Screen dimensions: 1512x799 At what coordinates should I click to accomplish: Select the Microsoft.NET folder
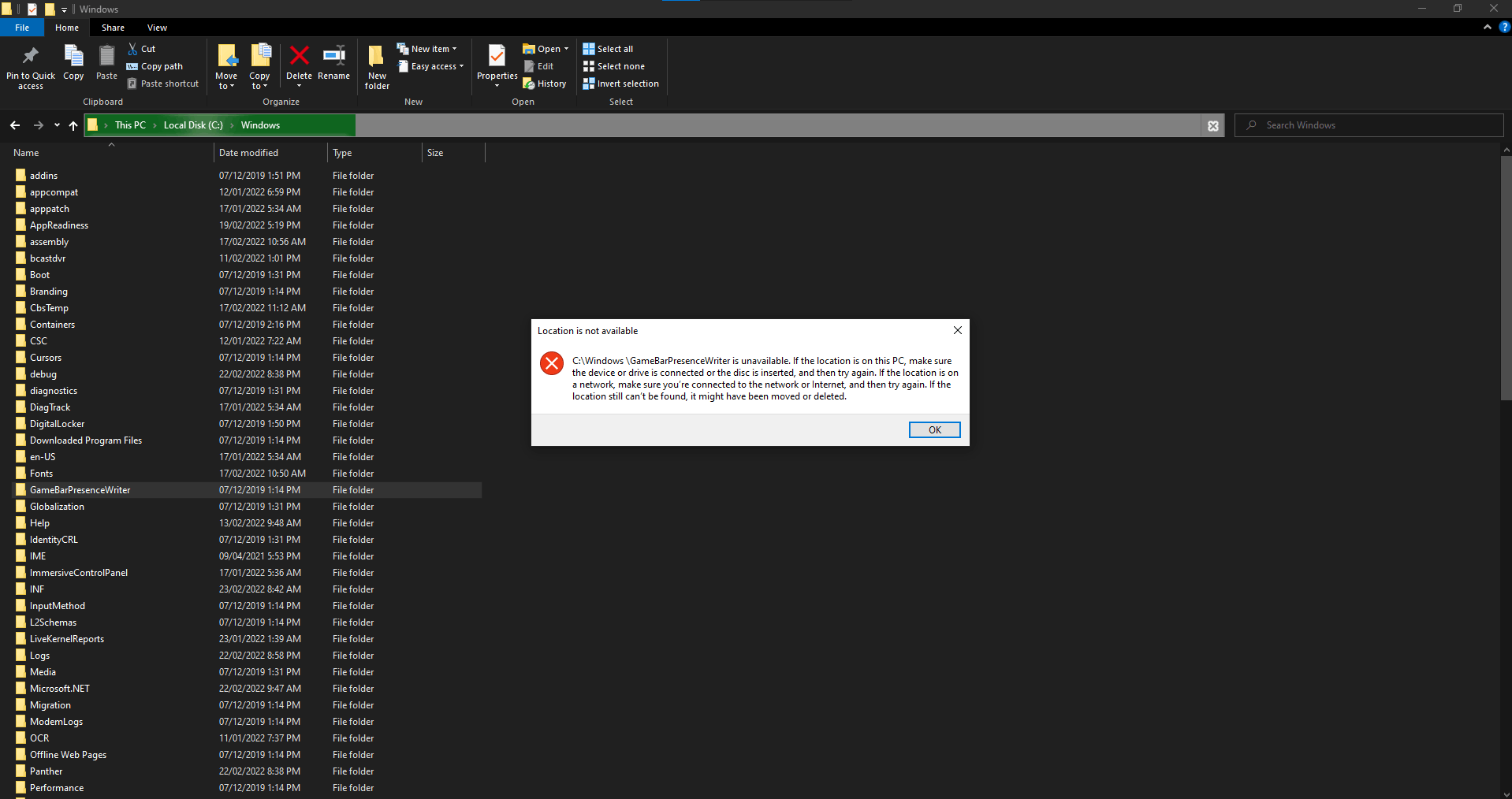[x=248, y=689]
